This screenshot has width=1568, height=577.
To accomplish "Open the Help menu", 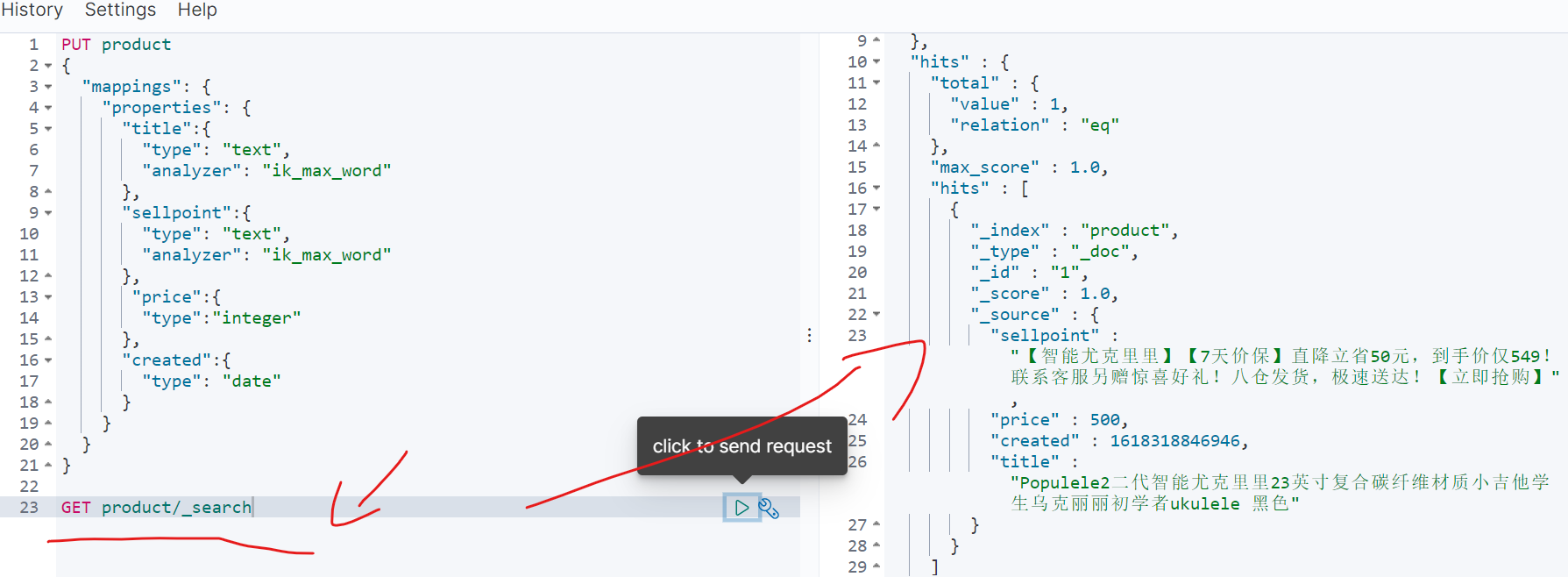I will [197, 10].
